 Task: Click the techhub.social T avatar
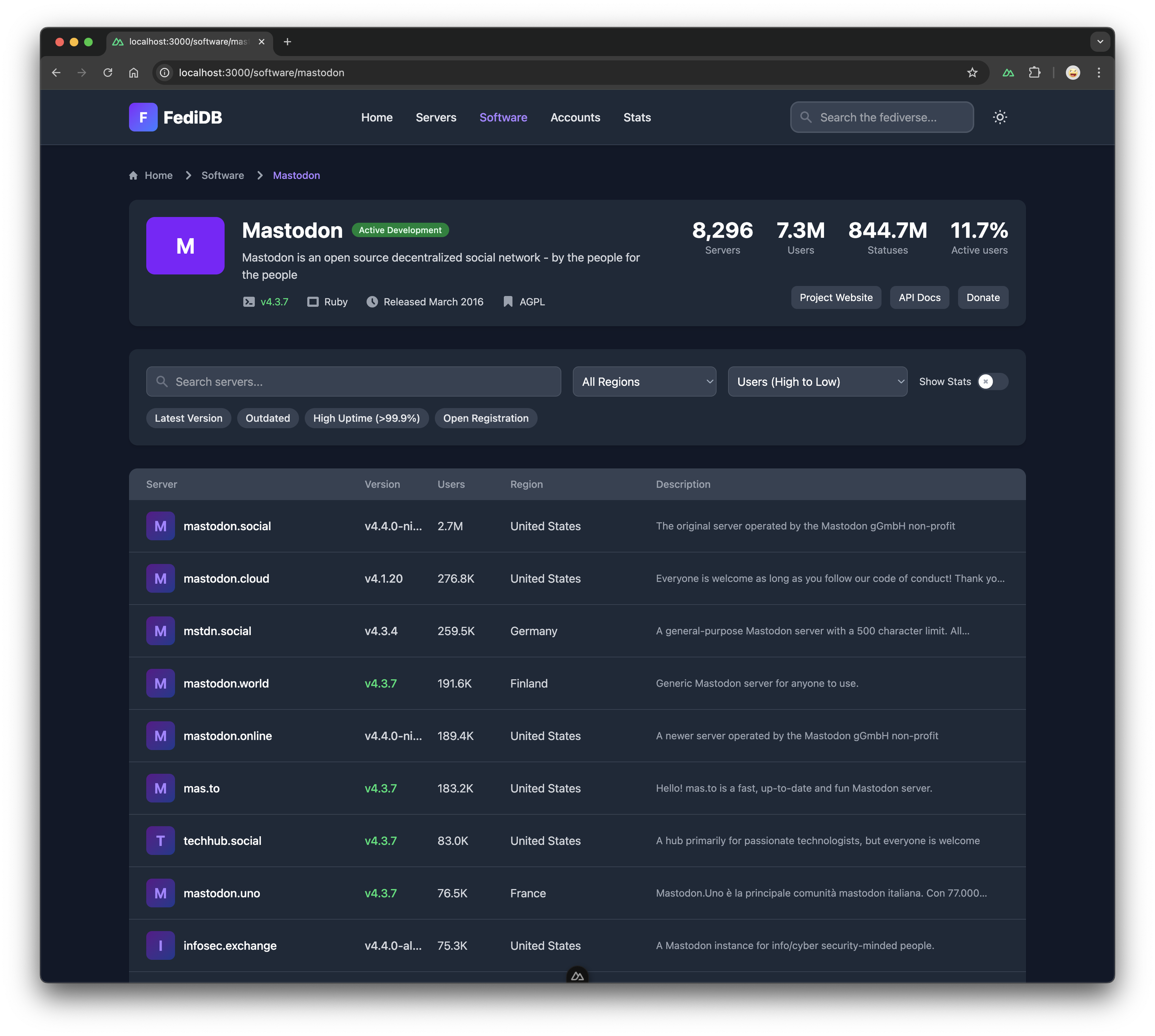coord(161,841)
